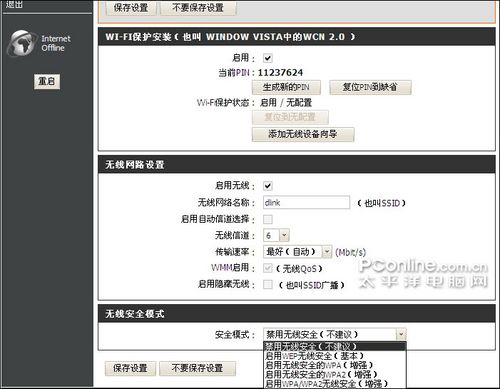Select 启用无线安全的WPA（增强）option
The width and height of the screenshot is (500, 389).
pos(335,365)
